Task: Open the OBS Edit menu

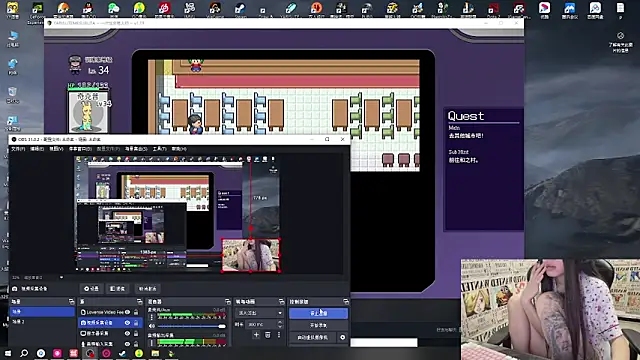Action: pos(37,149)
